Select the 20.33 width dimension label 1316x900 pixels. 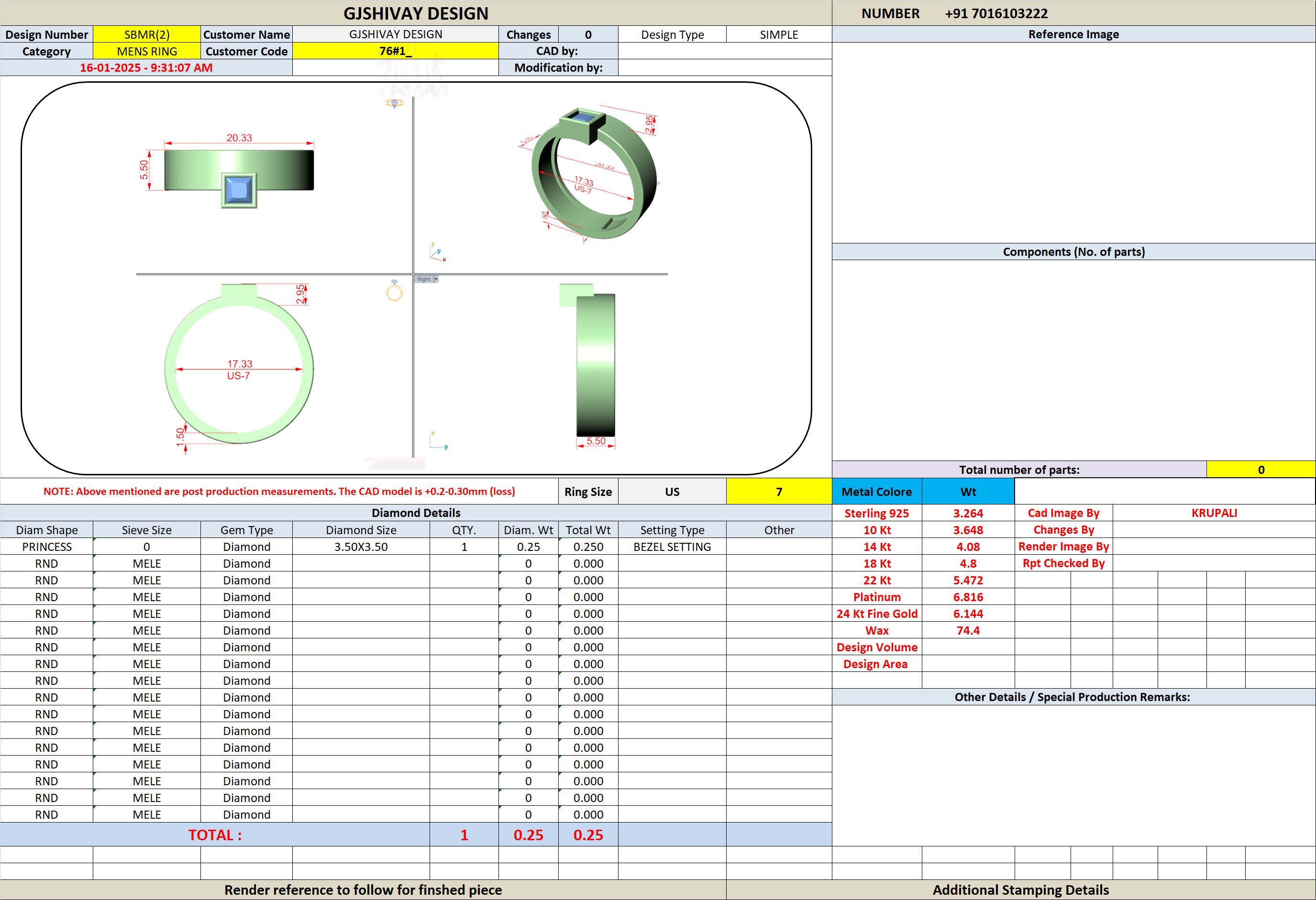pos(239,138)
